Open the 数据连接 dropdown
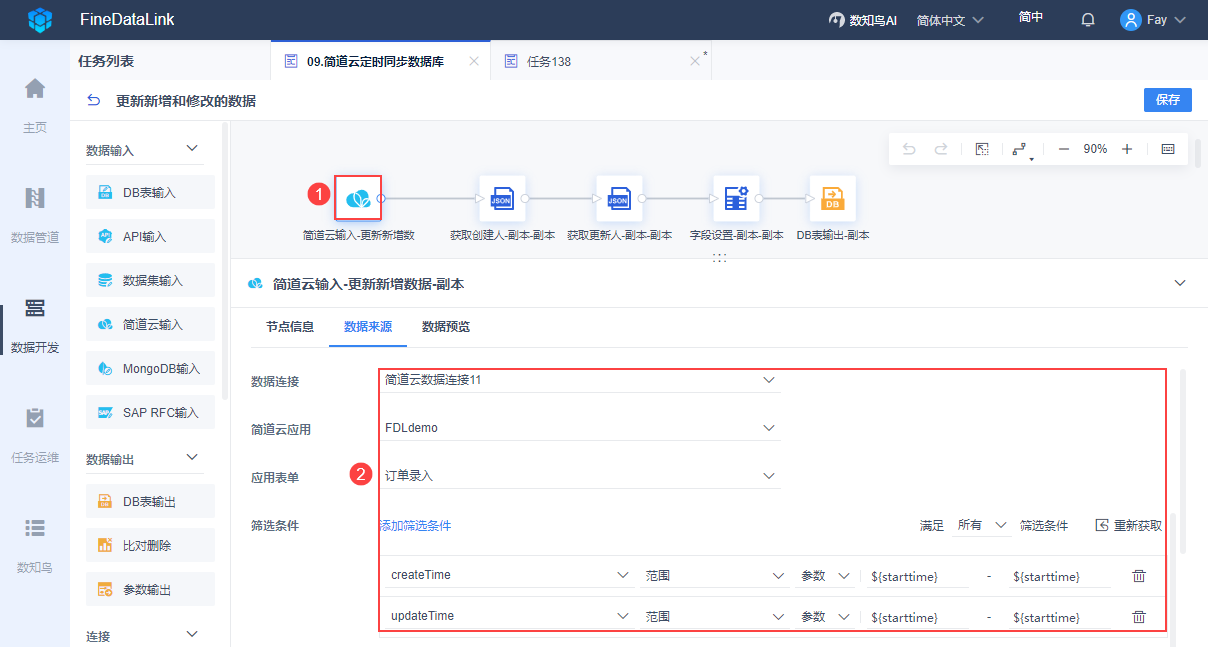This screenshot has height=647, width=1208. pos(580,380)
